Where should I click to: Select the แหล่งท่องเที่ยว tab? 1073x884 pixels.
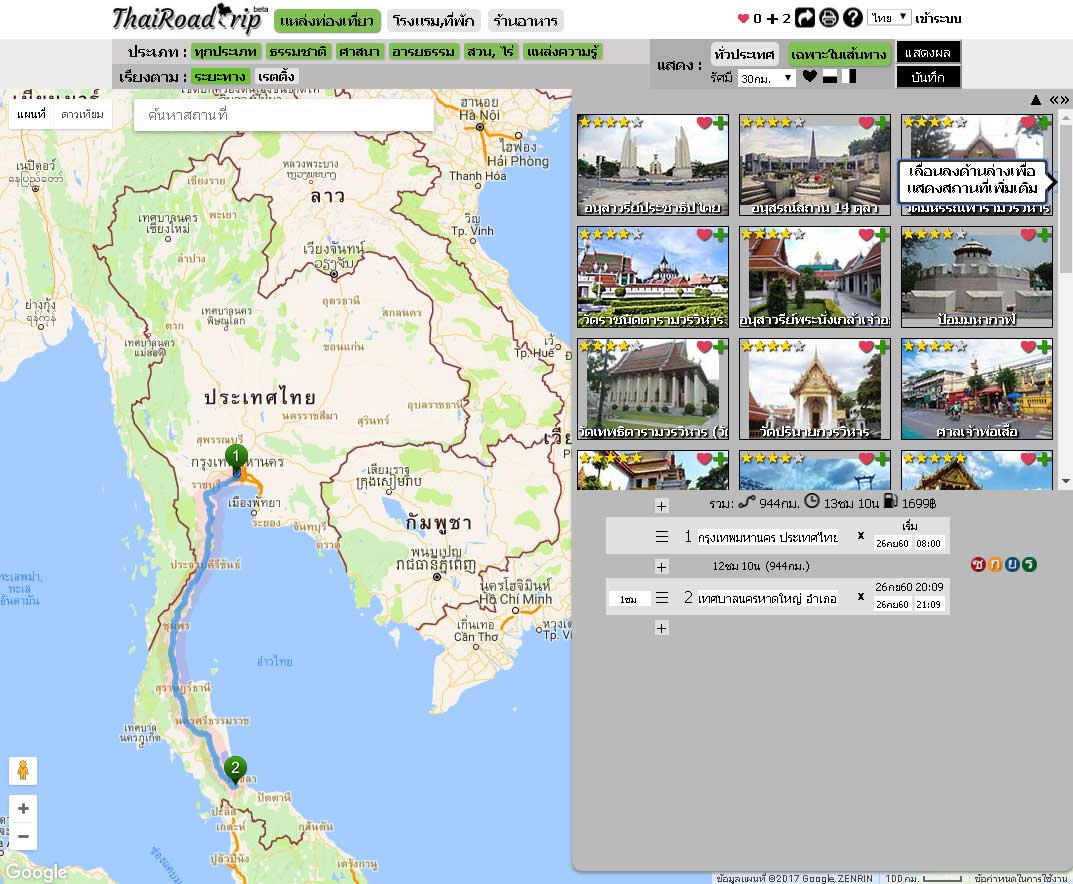327,21
